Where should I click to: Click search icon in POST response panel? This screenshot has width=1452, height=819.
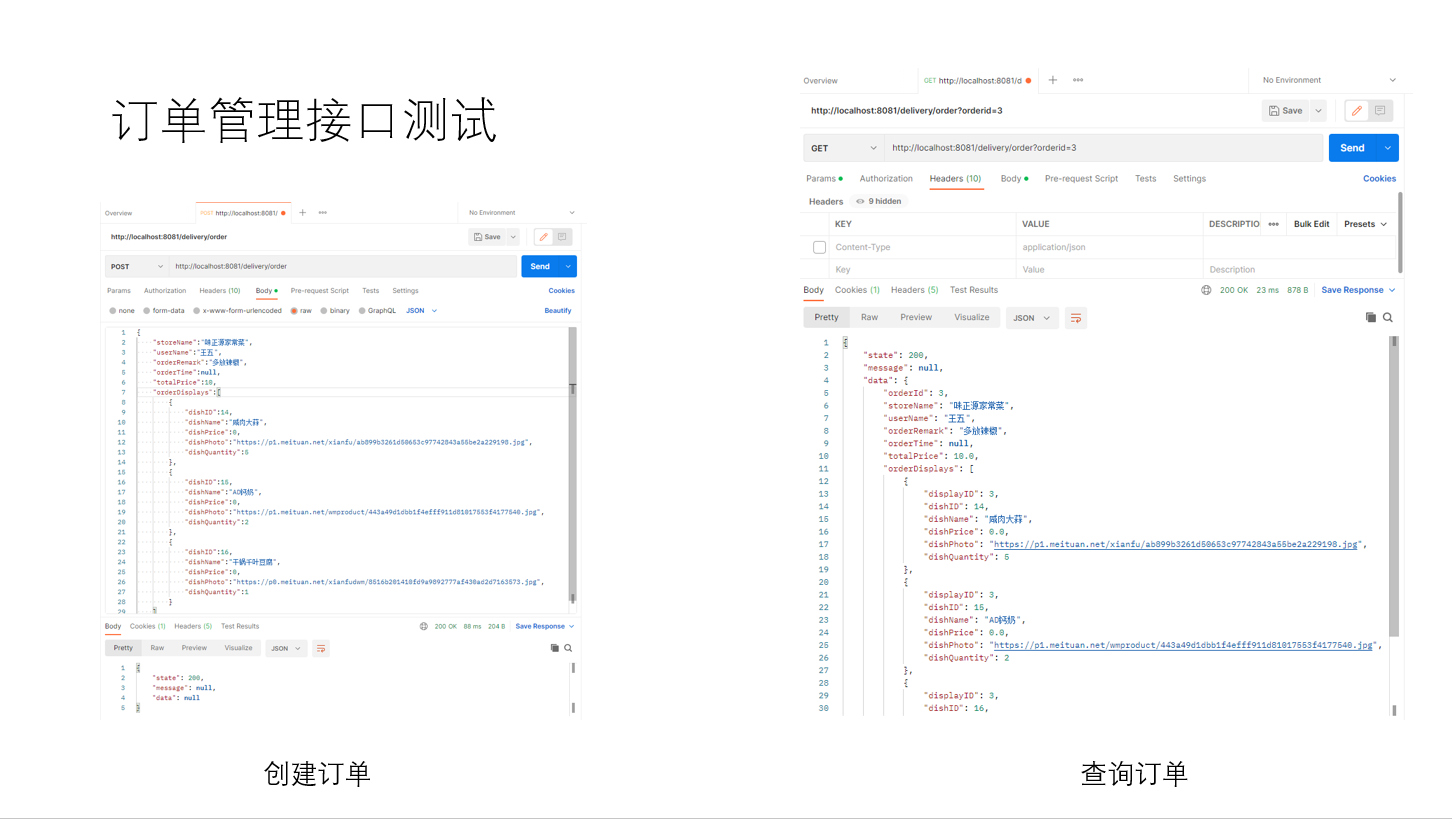coord(568,648)
